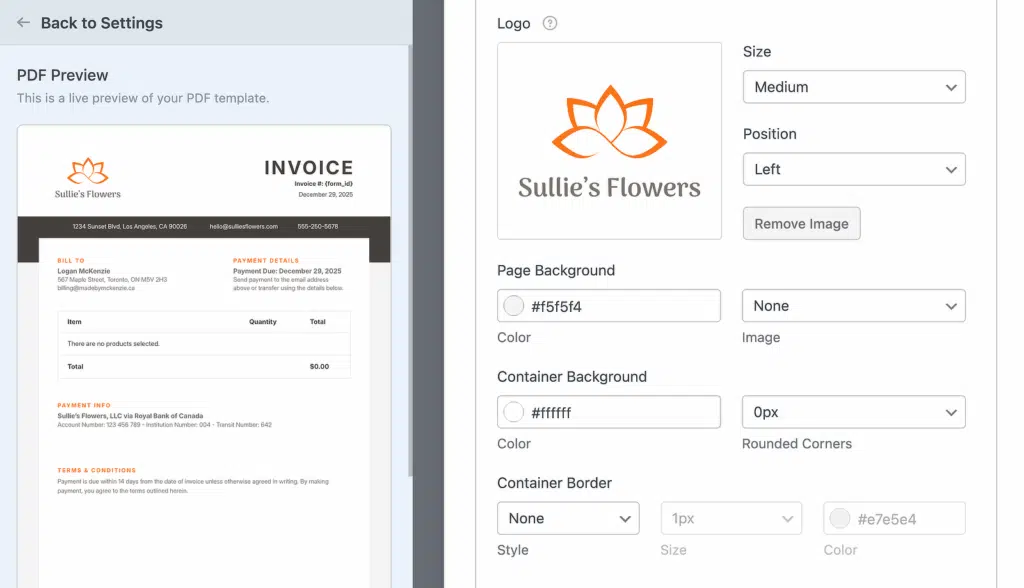This screenshot has height=588, width=1024.
Task: Open the Container Border Style dropdown
Action: 568,518
